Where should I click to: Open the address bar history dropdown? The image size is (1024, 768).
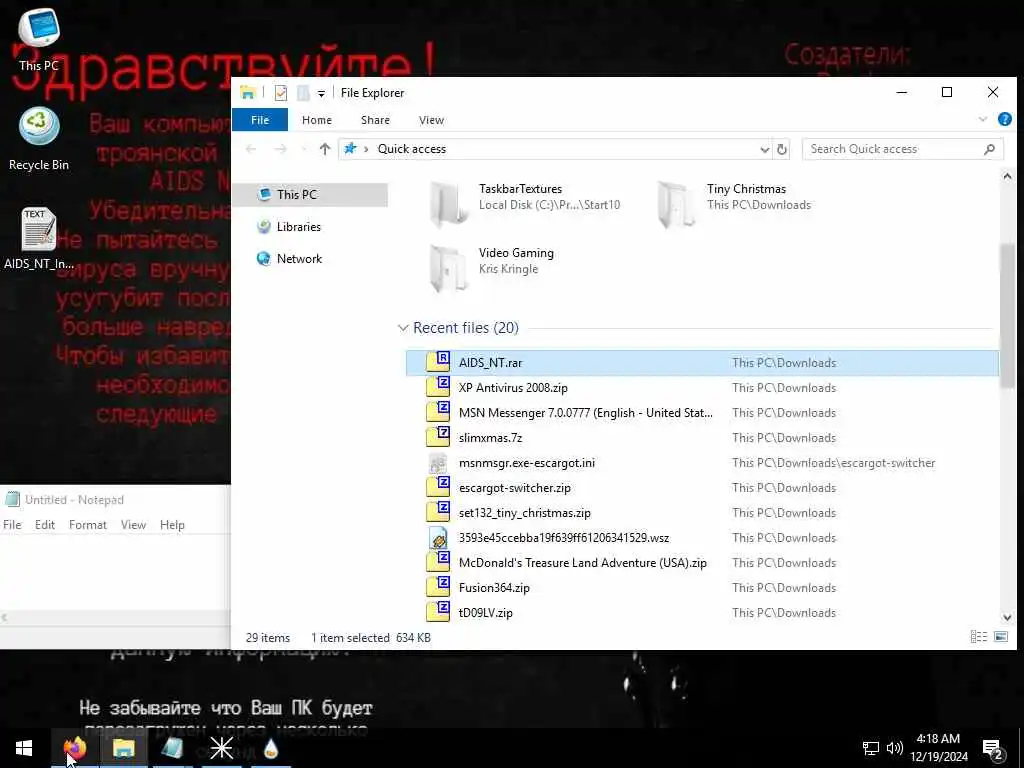click(x=764, y=150)
